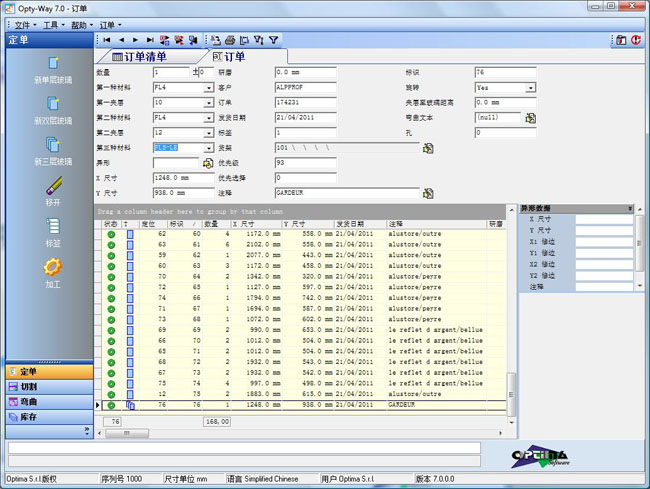
Task: Click the blue arrow record toolbar icon
Action: point(193,40)
